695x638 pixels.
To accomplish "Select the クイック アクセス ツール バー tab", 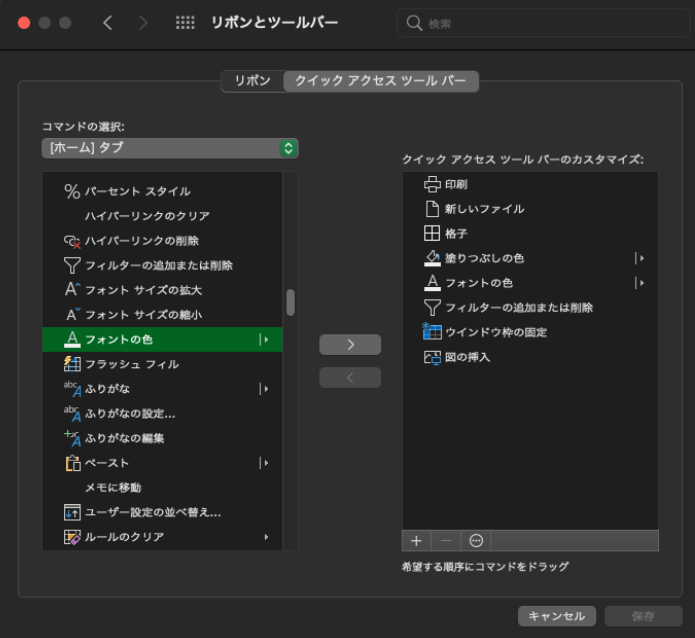I will (x=380, y=81).
